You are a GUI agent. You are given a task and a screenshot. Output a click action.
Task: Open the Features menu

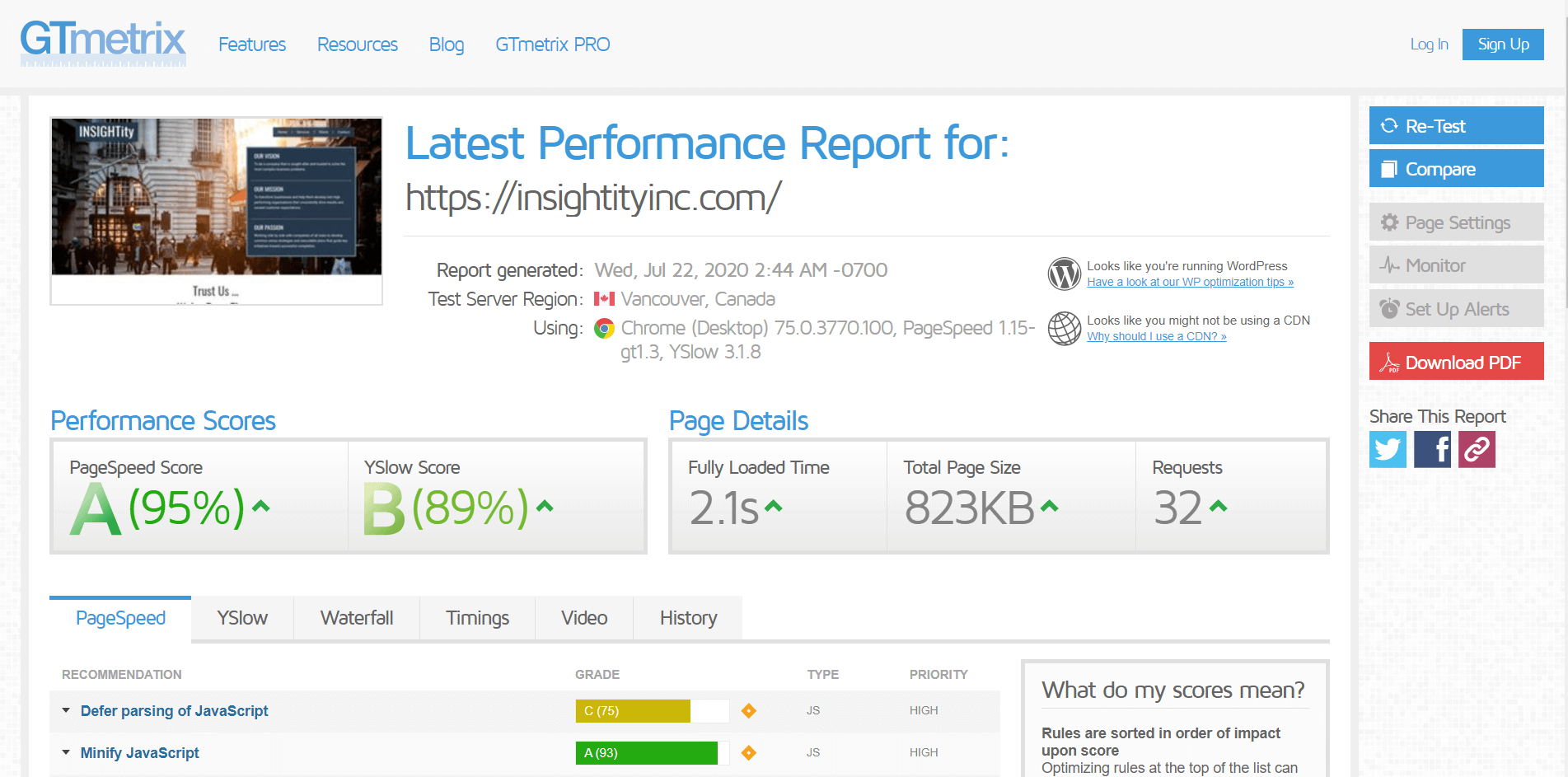[252, 44]
